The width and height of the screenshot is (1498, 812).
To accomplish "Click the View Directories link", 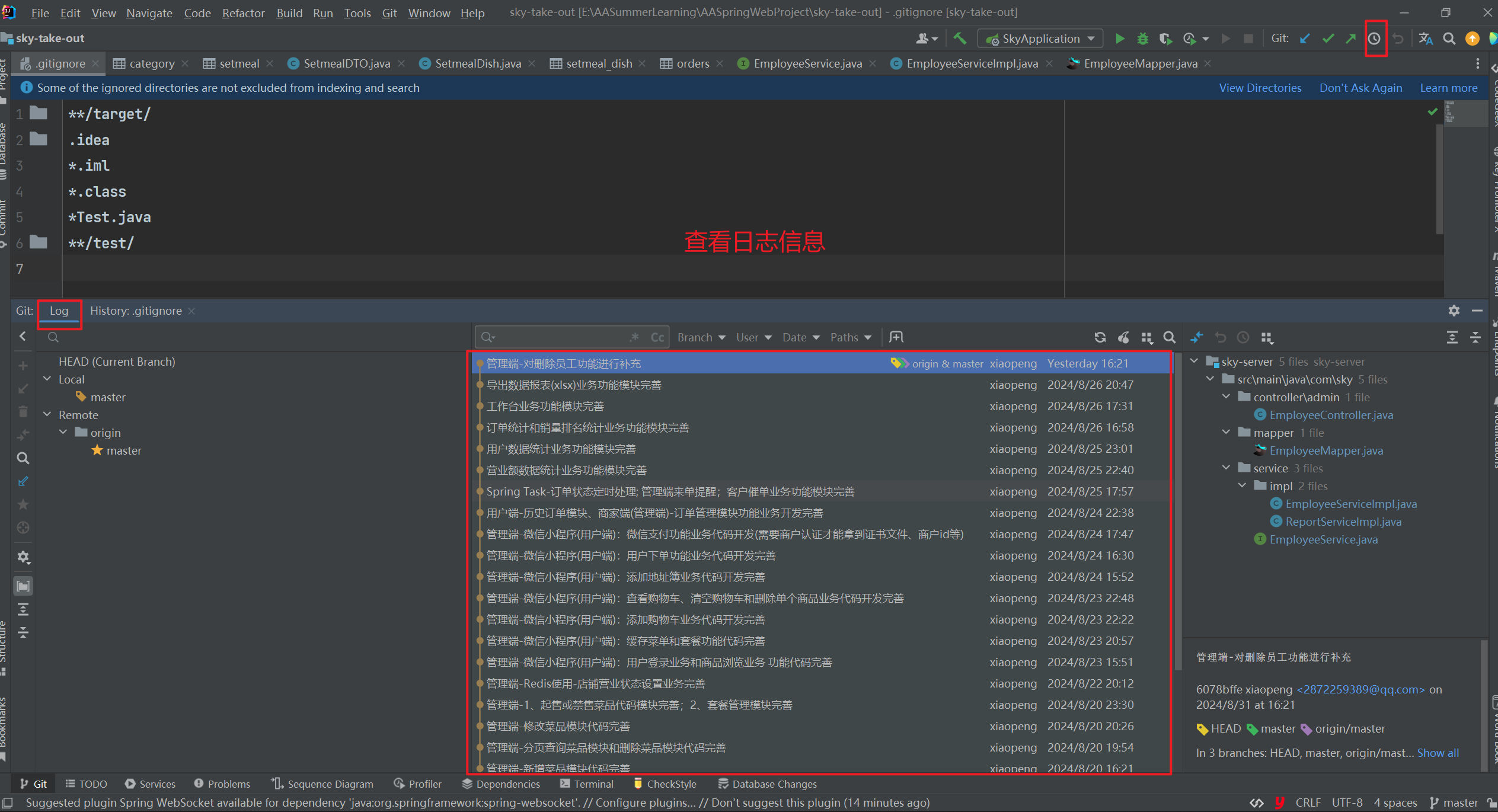I will coord(1260,88).
